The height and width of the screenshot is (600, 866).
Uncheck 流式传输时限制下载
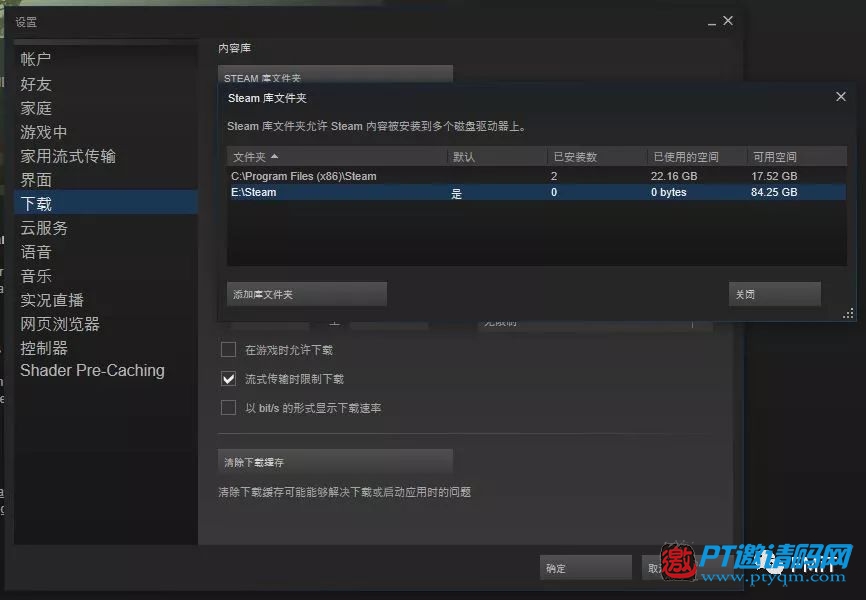pyautogui.click(x=228, y=378)
